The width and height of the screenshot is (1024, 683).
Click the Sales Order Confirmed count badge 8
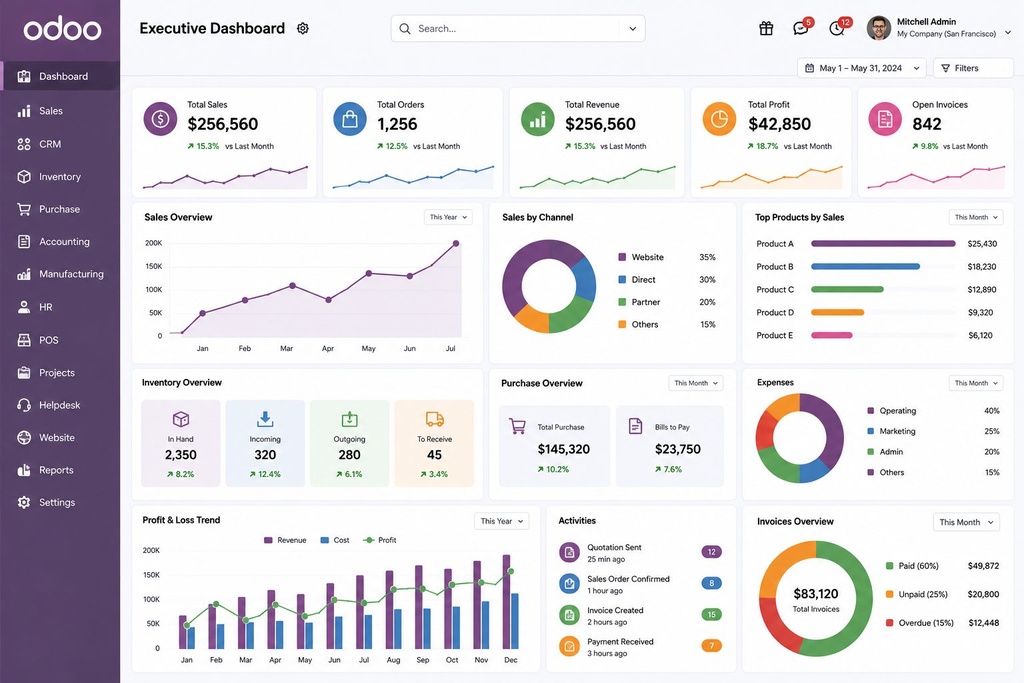pos(711,583)
